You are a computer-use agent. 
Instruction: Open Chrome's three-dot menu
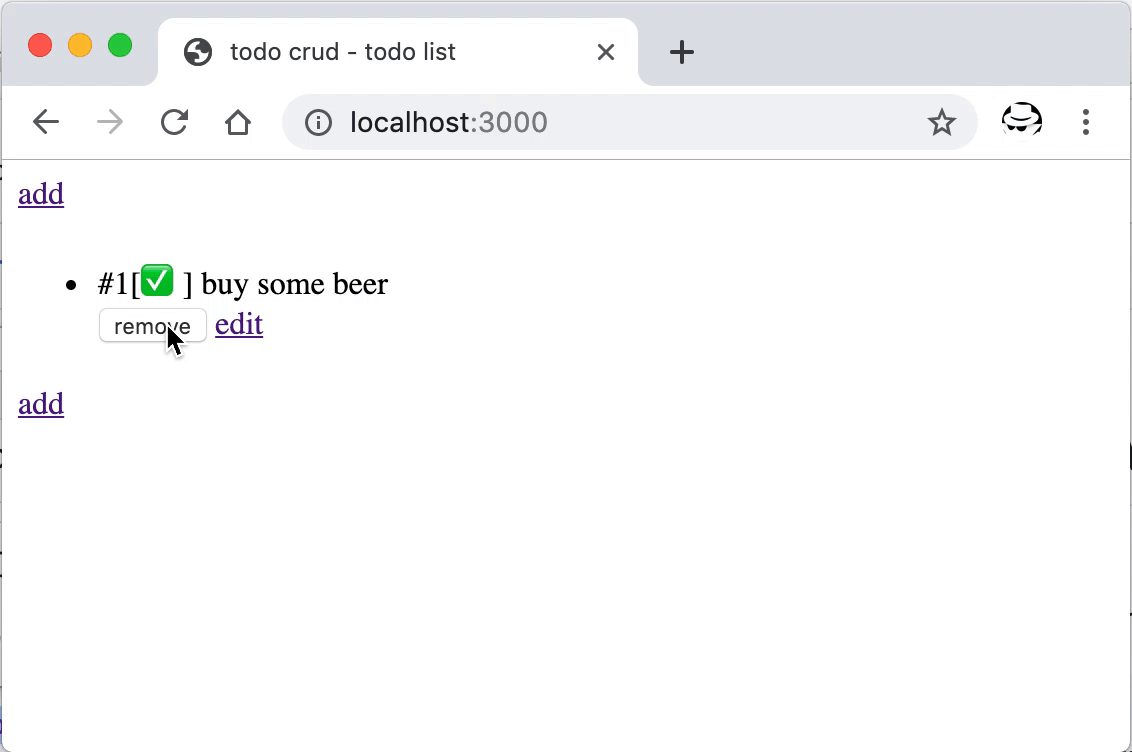click(1086, 122)
